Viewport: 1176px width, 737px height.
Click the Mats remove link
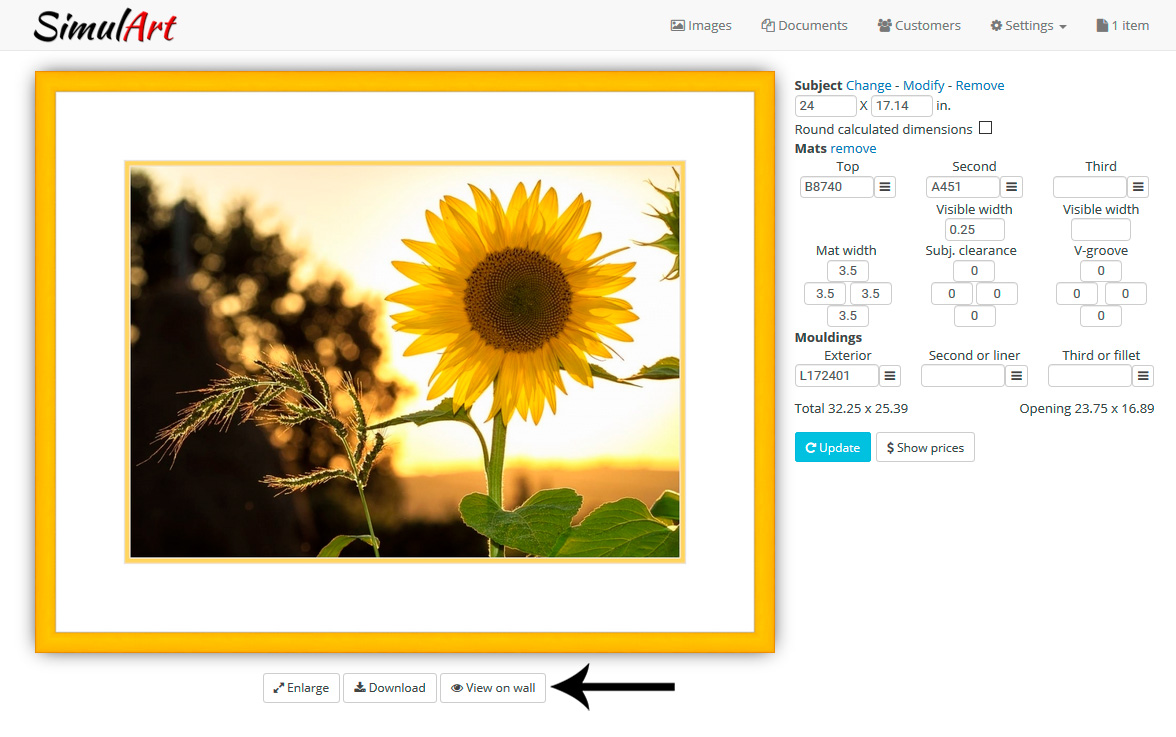pos(853,148)
